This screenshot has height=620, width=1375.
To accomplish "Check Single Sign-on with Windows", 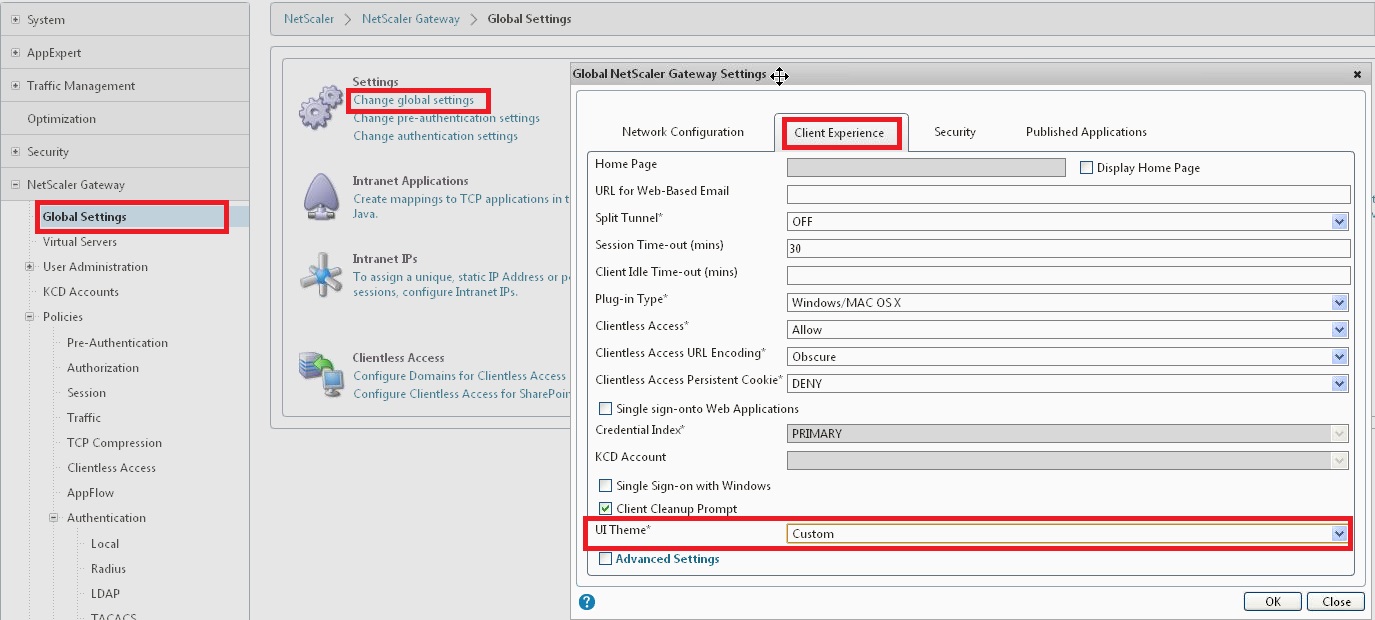I will (x=605, y=486).
